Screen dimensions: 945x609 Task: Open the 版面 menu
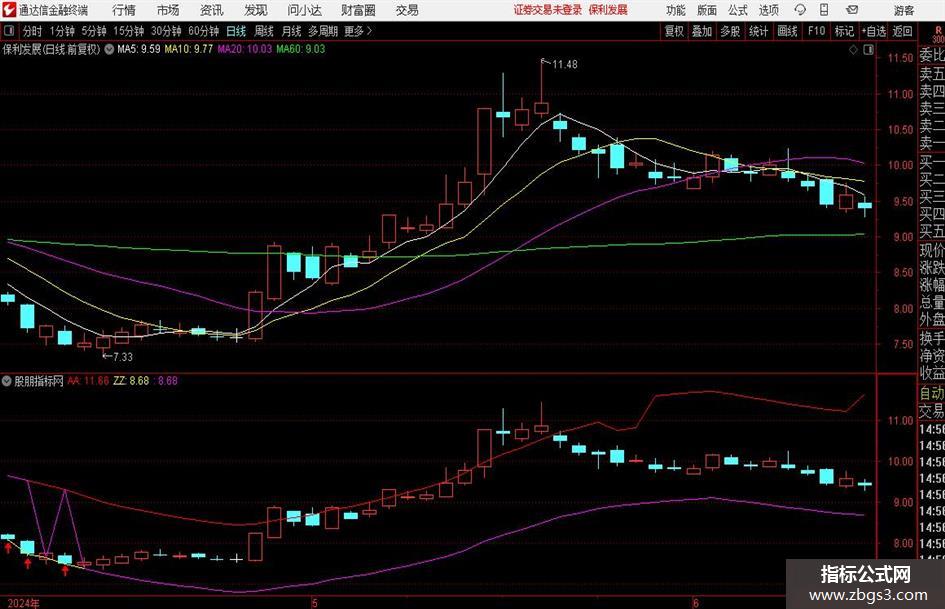point(706,10)
